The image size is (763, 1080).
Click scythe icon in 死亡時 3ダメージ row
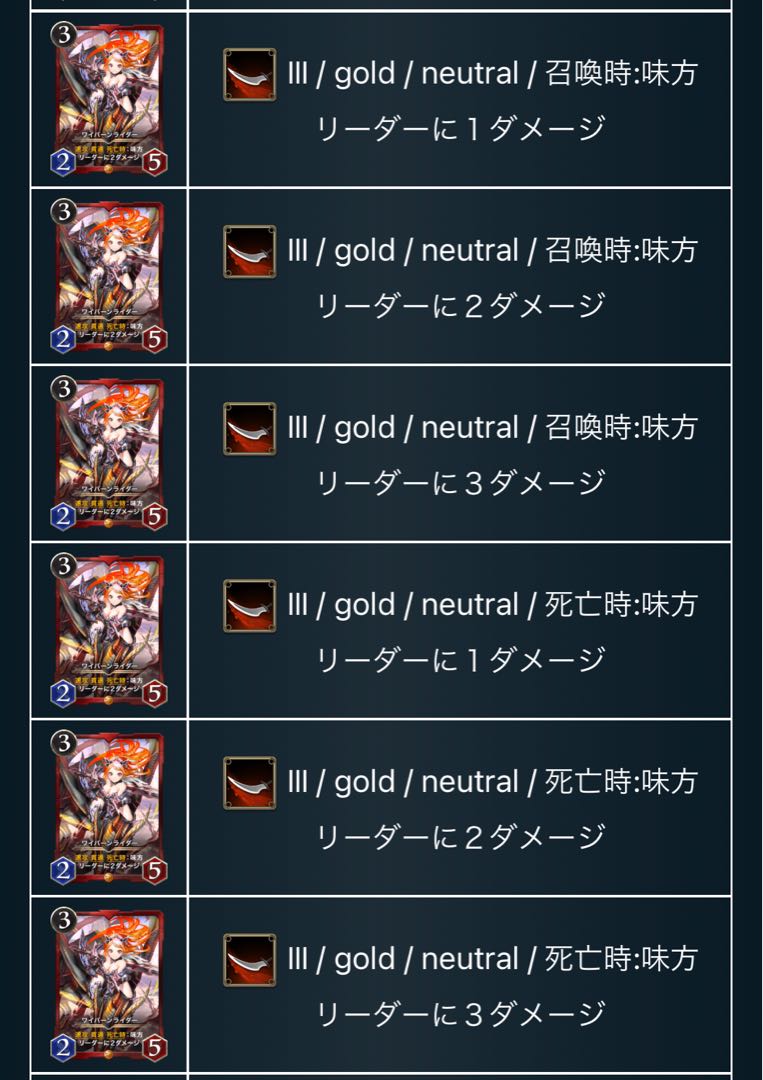tap(250, 960)
